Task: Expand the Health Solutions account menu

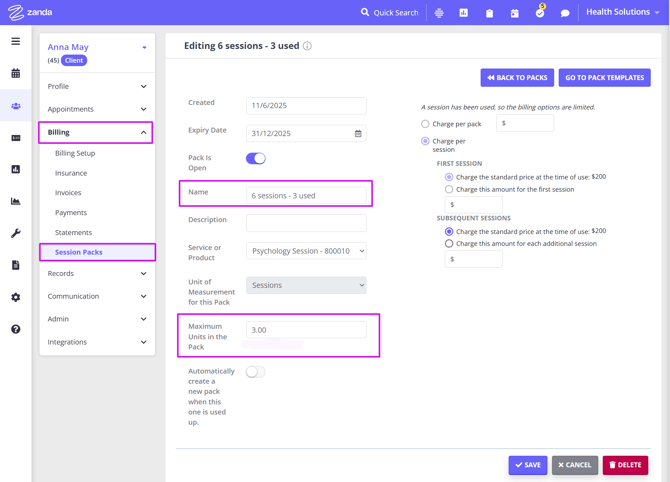Action: [622, 12]
